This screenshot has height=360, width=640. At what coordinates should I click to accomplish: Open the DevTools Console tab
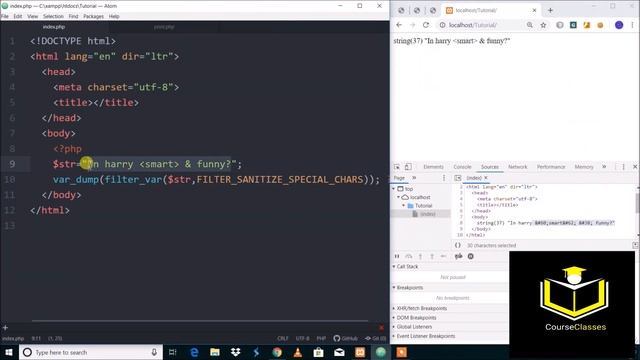(462, 167)
